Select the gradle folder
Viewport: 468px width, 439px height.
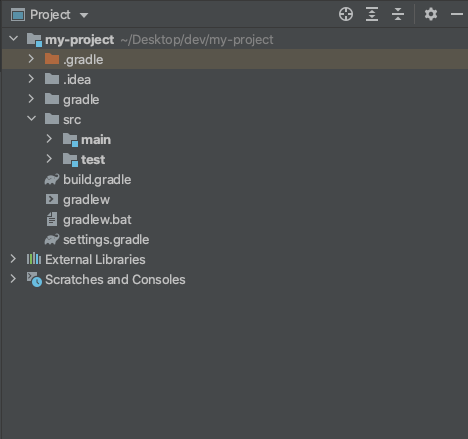(81, 100)
